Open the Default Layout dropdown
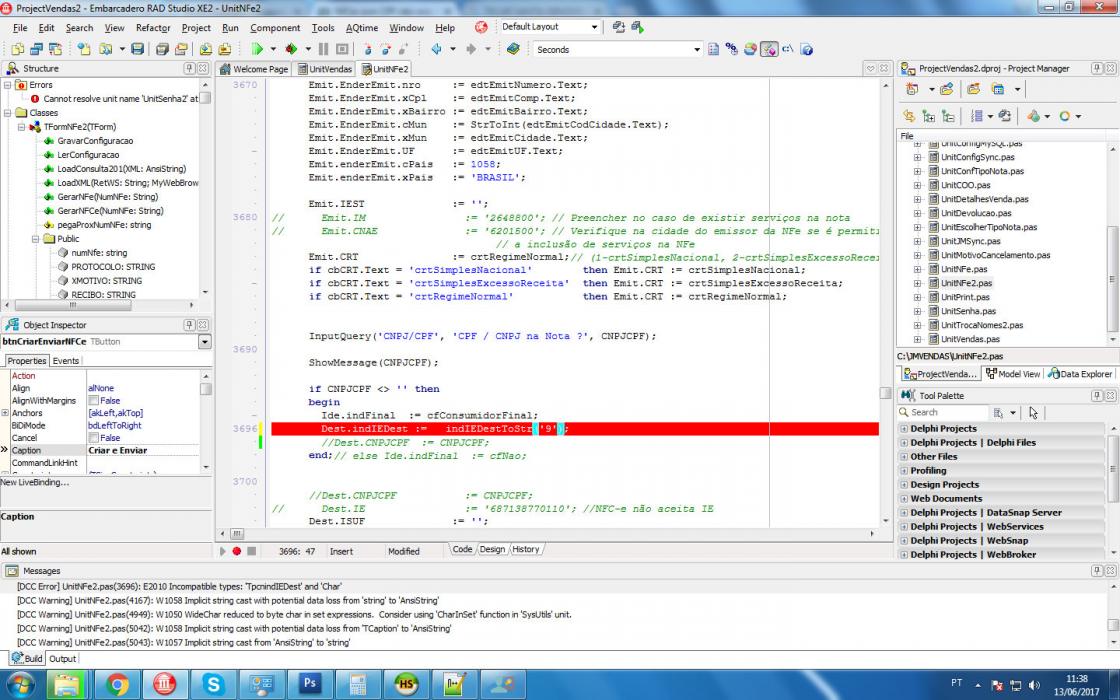This screenshot has width=1120, height=700. [594, 27]
